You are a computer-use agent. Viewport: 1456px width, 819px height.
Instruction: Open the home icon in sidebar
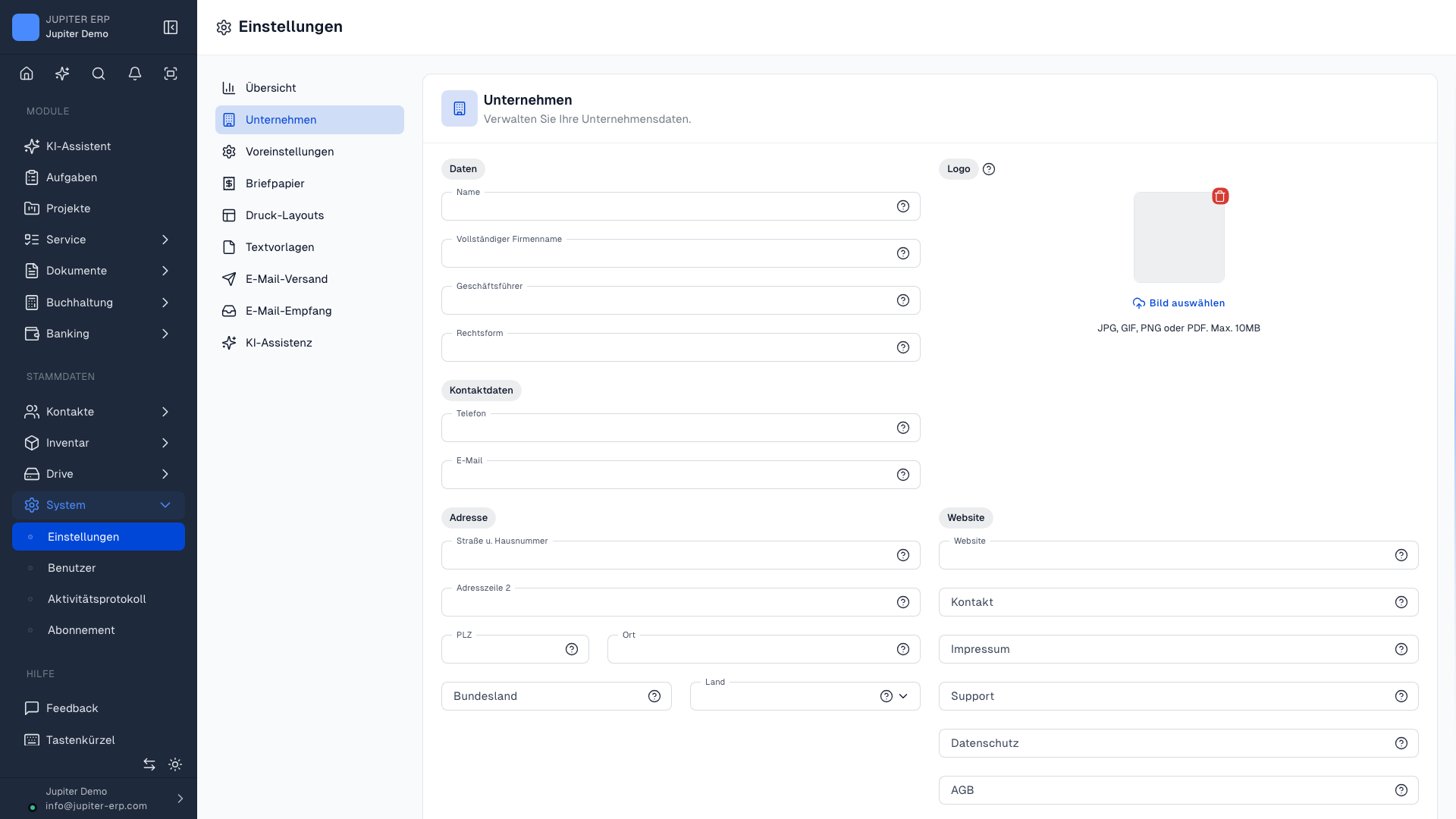click(27, 74)
